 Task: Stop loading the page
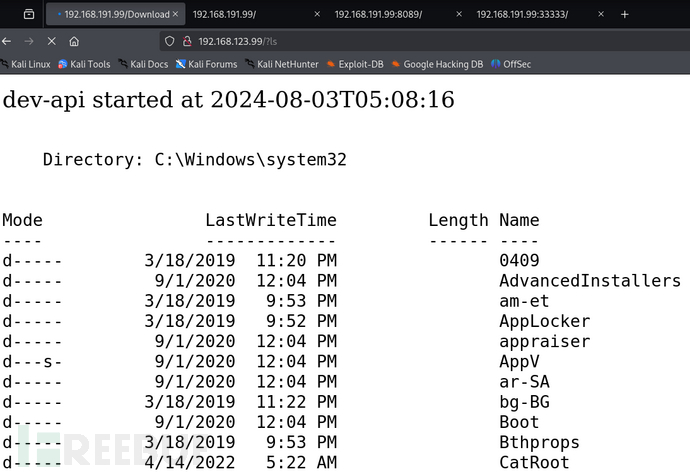(51, 41)
